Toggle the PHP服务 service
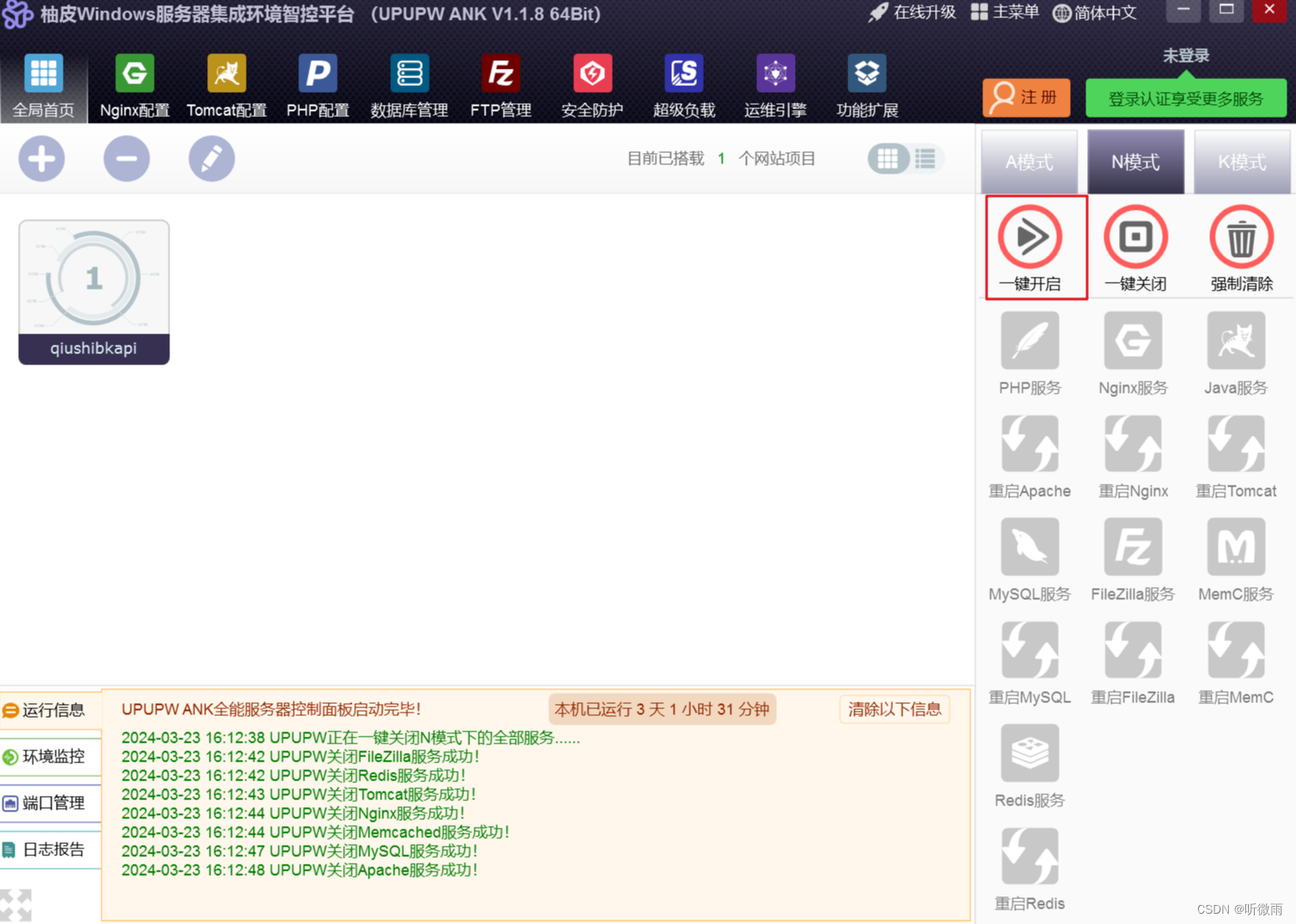Viewport: 1296px width, 924px height. [1030, 353]
